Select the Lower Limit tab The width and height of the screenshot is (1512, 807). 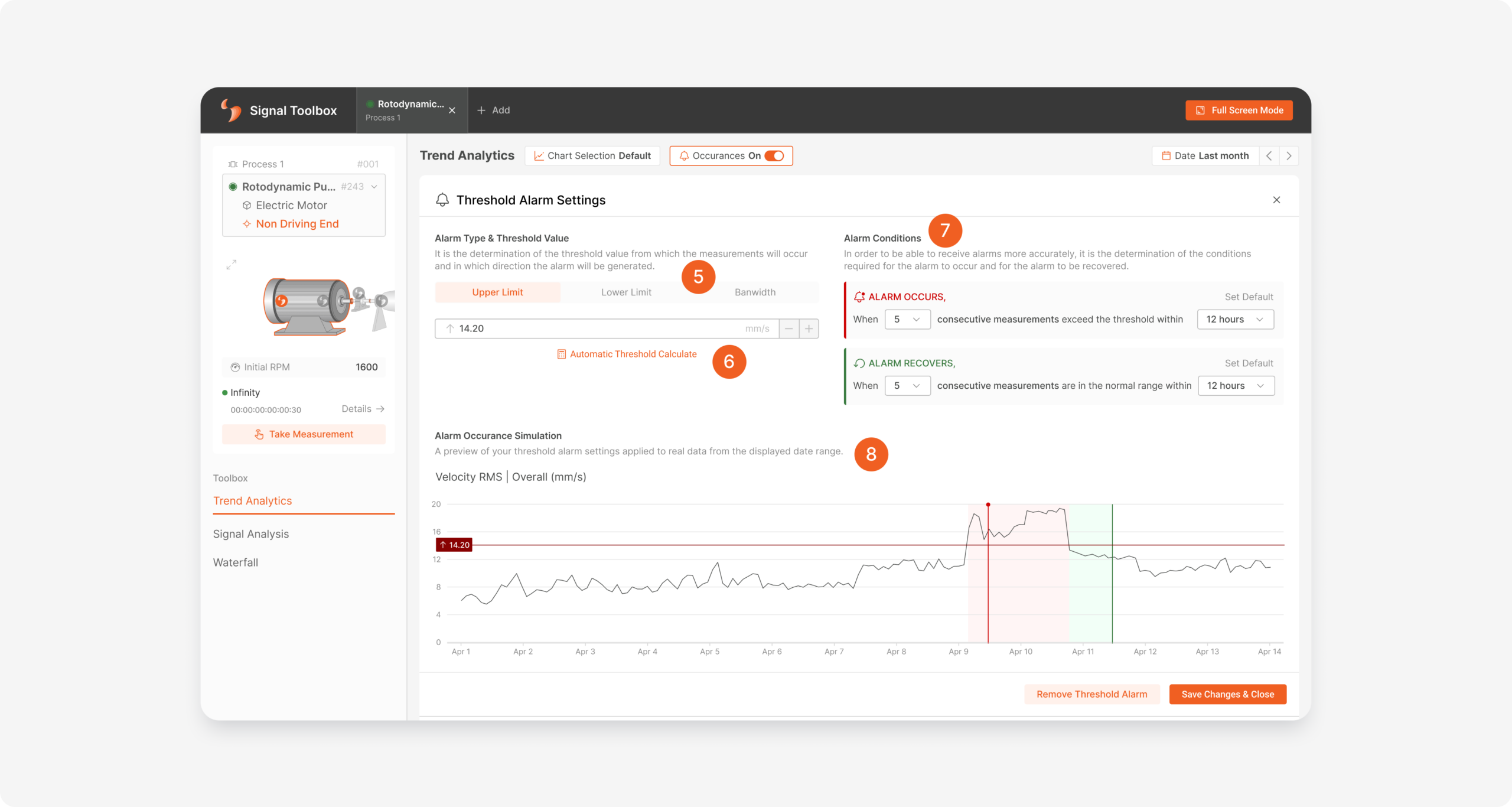click(x=626, y=291)
